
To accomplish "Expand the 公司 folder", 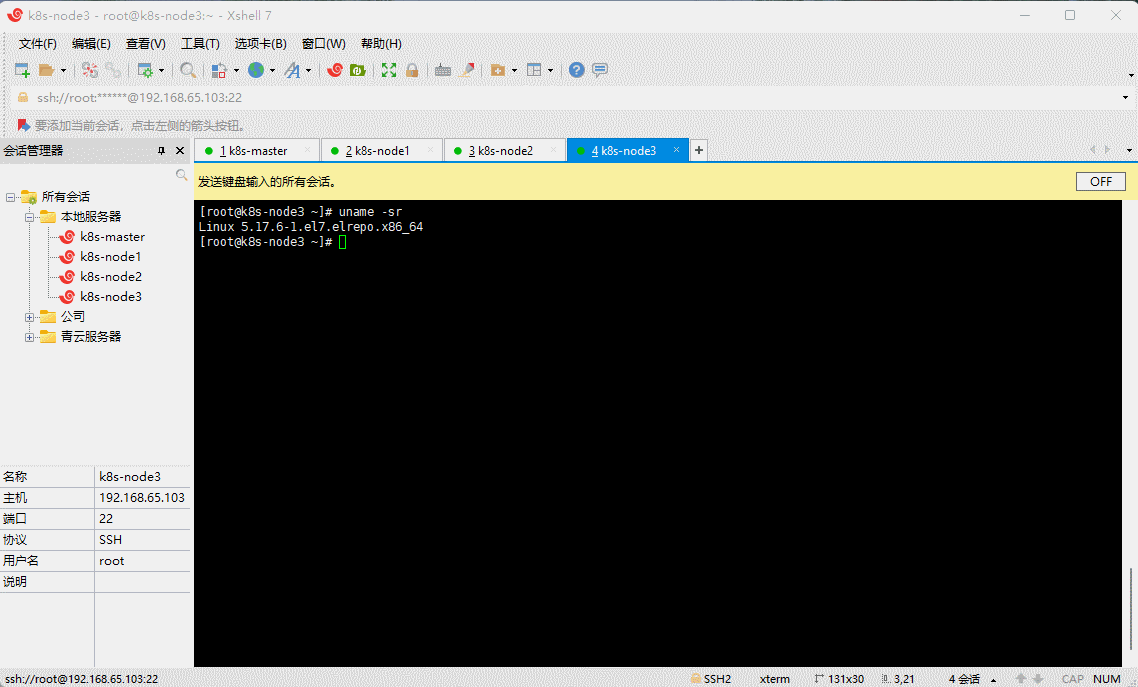I will point(29,317).
